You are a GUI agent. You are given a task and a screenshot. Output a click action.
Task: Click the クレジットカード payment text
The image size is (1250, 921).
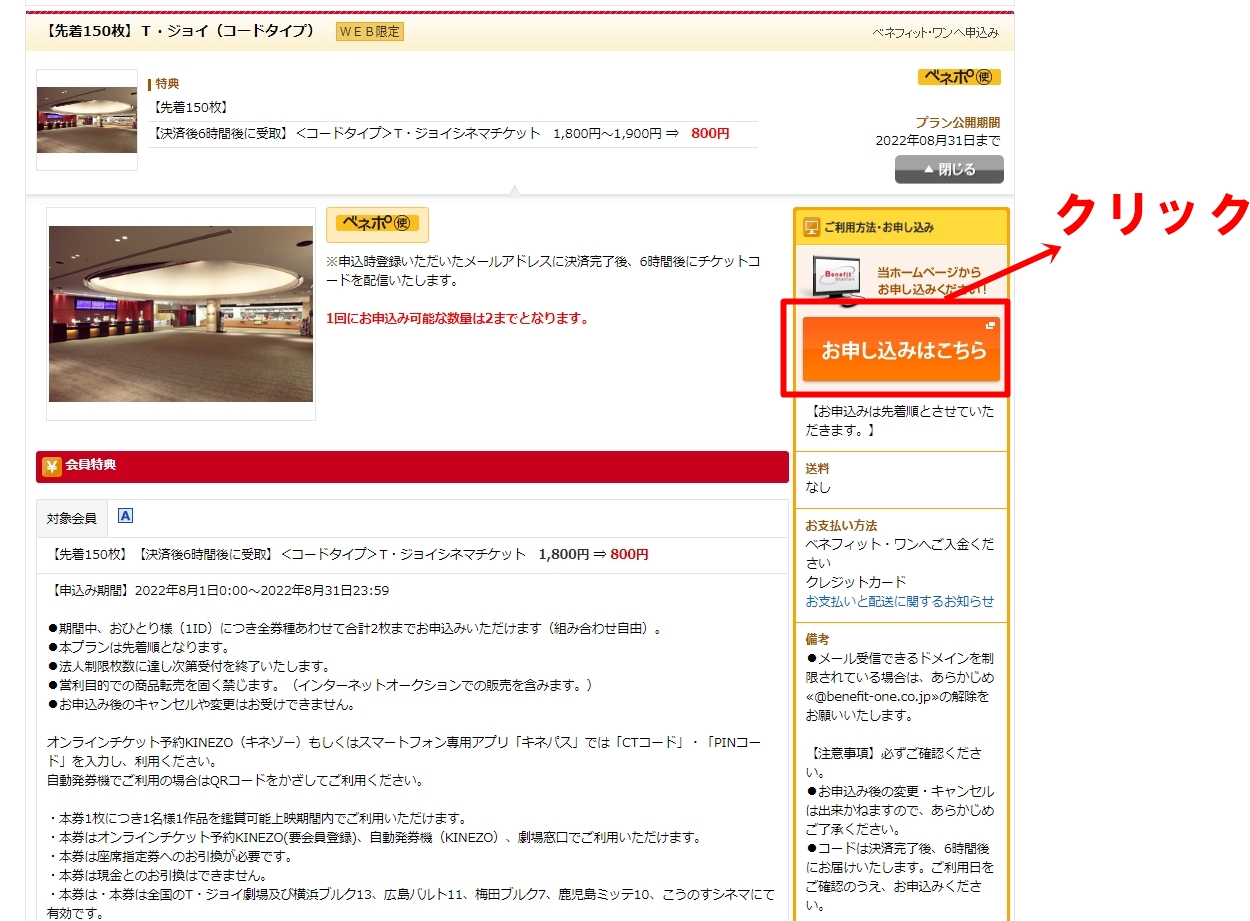856,582
